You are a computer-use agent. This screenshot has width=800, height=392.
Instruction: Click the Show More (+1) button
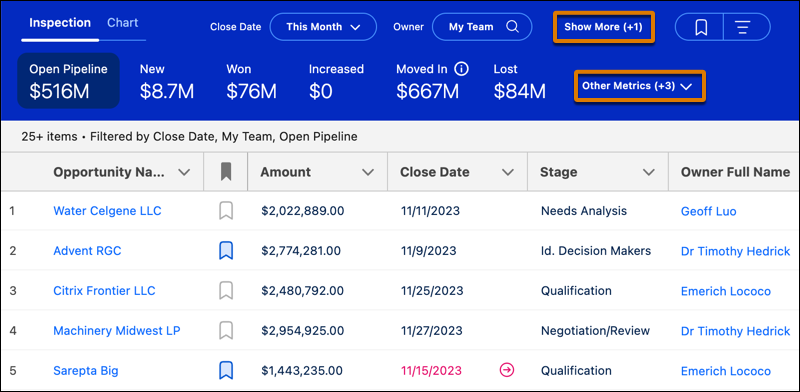point(603,27)
